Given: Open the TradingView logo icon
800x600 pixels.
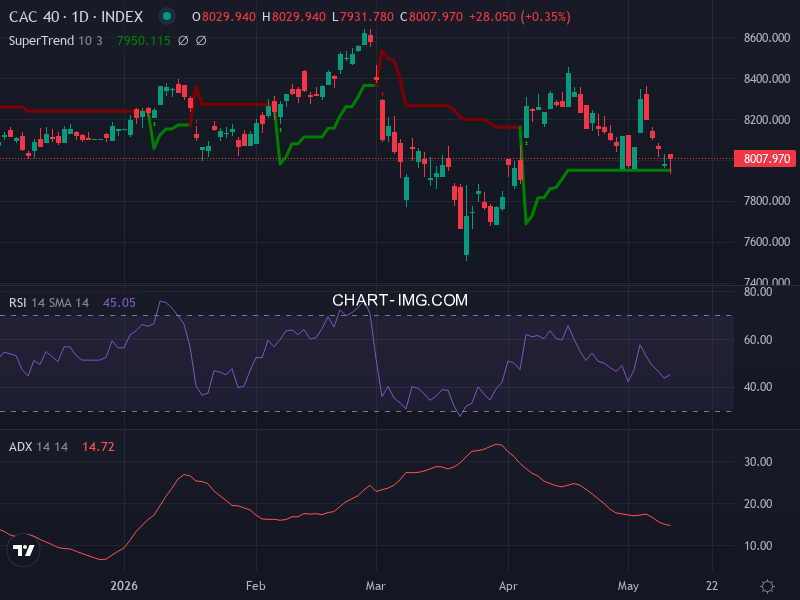Looking at the screenshot, I should click(23, 550).
